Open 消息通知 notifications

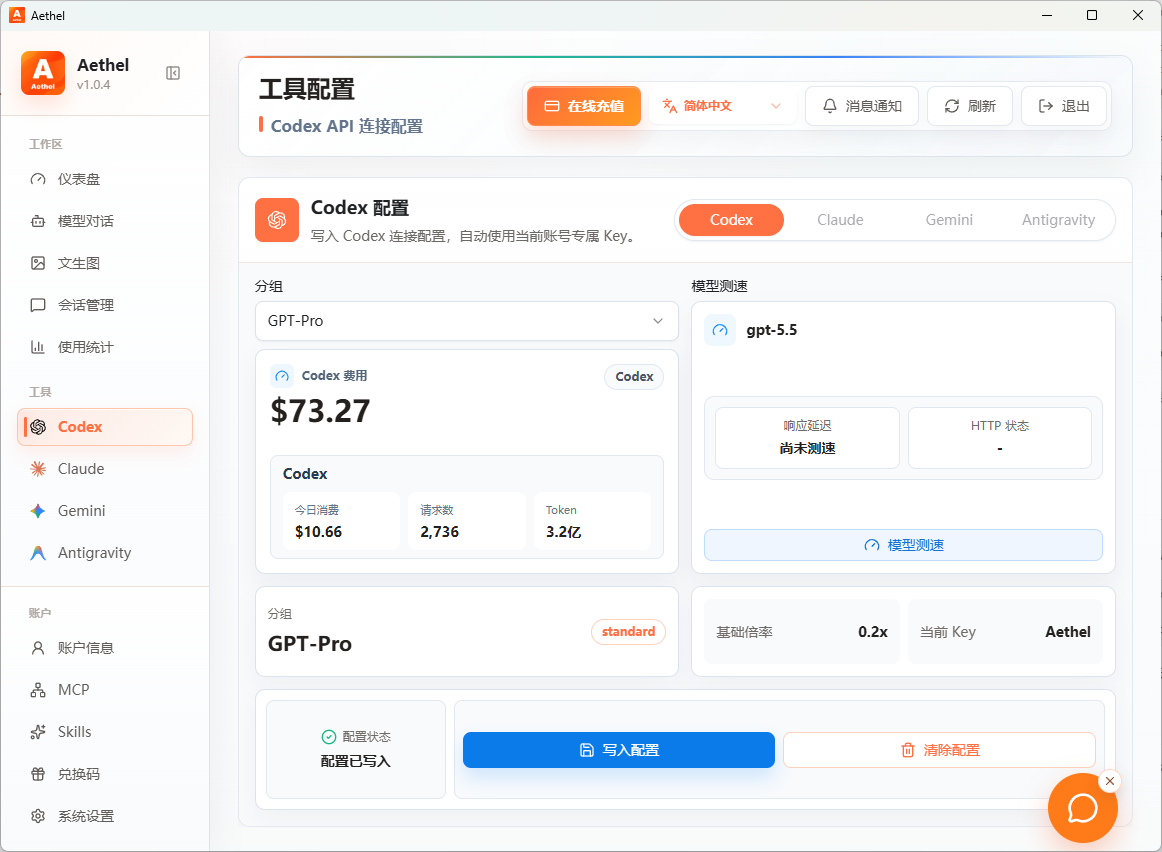click(862, 106)
